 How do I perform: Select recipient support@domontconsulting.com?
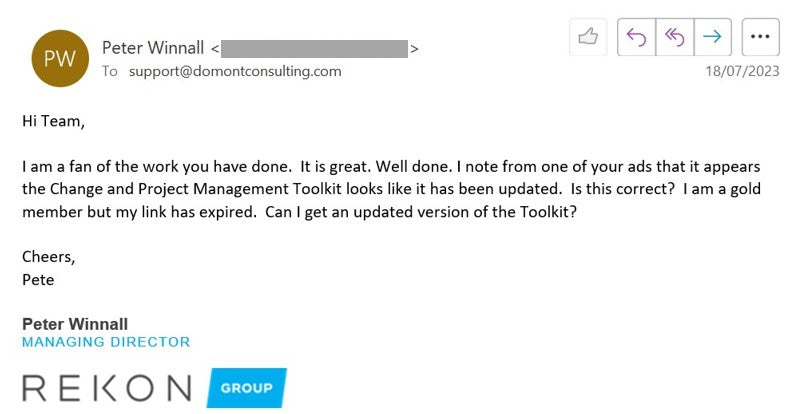pyautogui.click(x=235, y=71)
